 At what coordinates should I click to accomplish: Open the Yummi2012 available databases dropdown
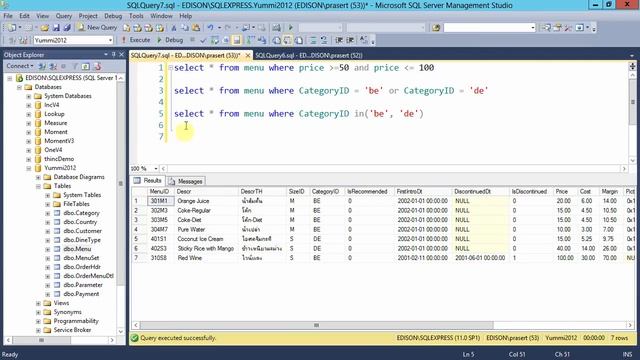click(x=110, y=40)
